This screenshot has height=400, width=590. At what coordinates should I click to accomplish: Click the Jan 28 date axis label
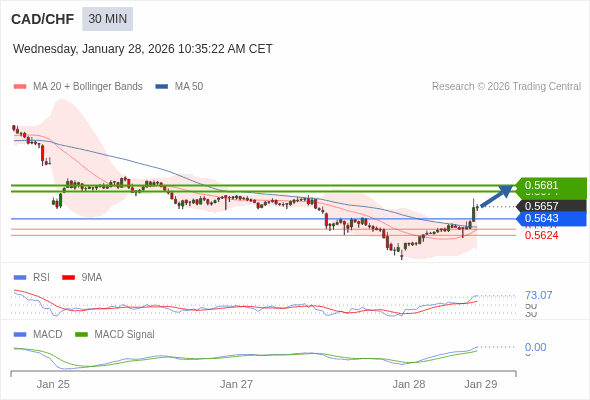tap(409, 384)
